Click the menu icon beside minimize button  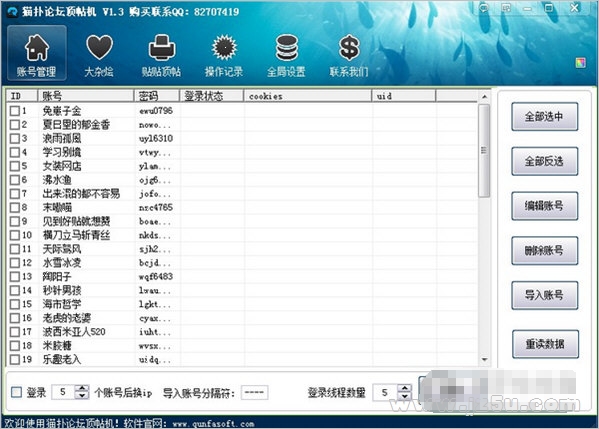506,8
